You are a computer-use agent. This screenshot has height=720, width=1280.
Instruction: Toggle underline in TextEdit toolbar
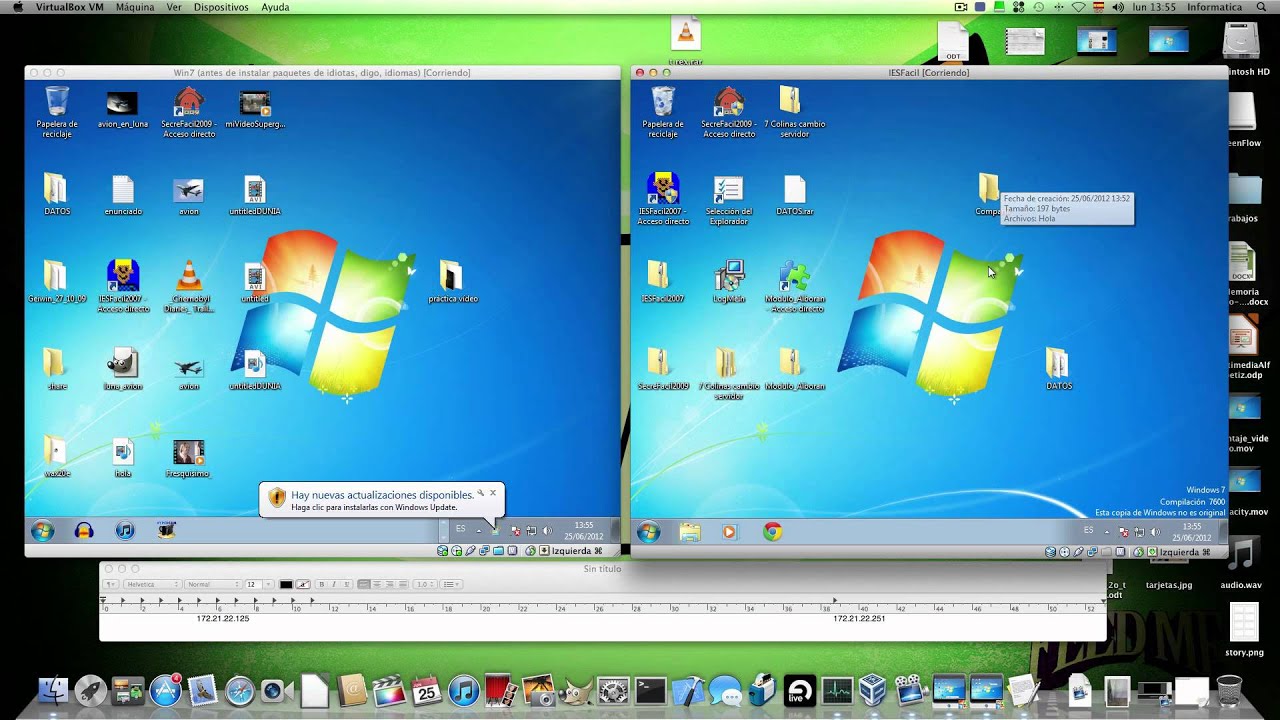pos(346,584)
